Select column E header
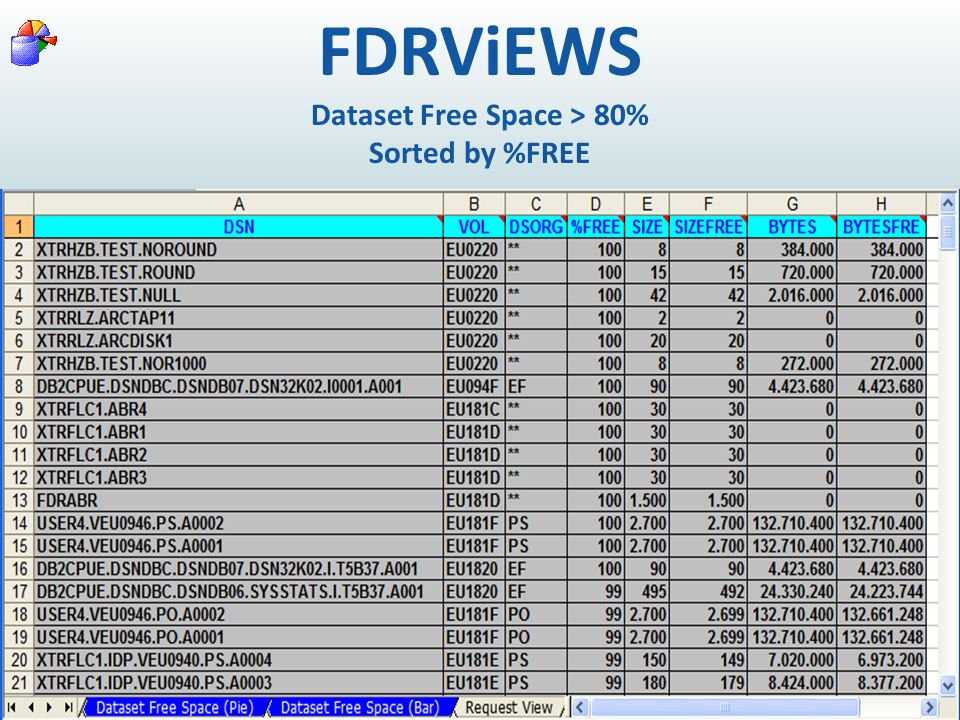Viewport: 960px width, 720px height. (x=647, y=204)
